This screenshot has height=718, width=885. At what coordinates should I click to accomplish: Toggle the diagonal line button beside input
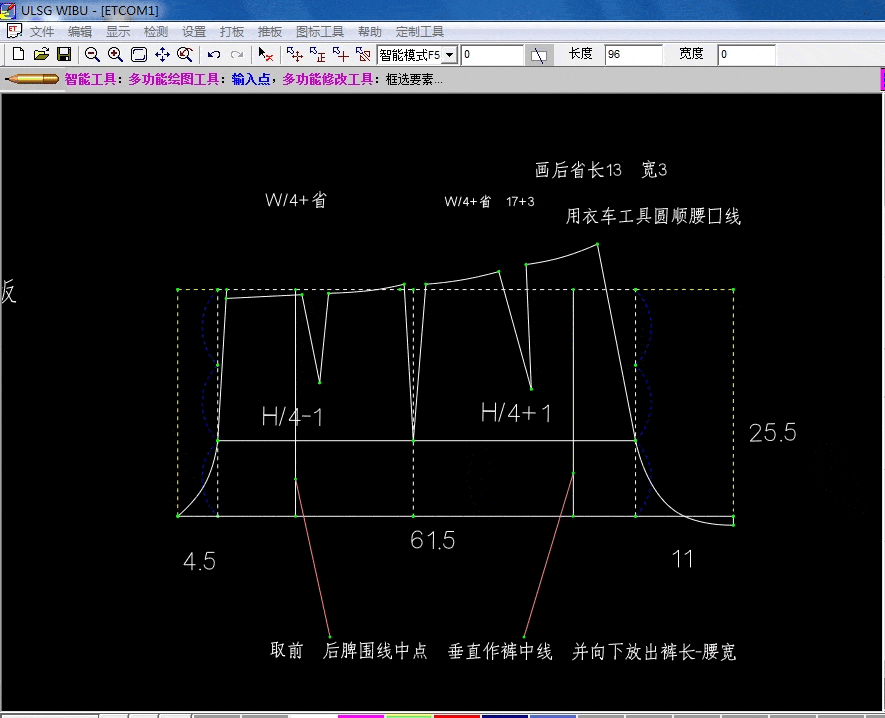point(539,55)
